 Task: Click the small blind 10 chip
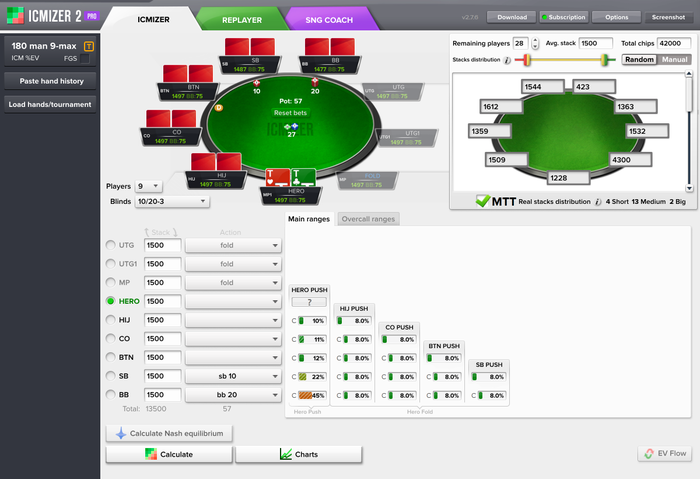(256, 83)
